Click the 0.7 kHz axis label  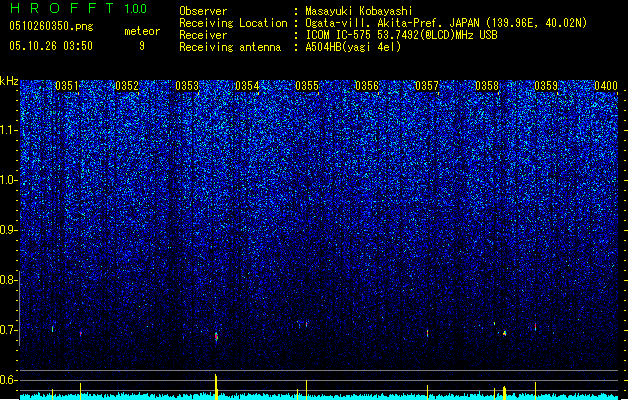8,330
